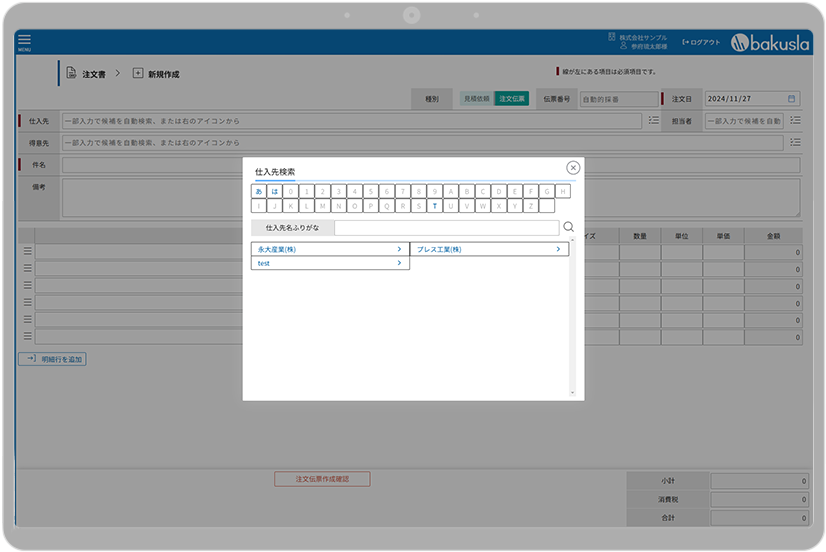Select the 見積依頼 type toggle
The height and width of the screenshot is (552, 826).
click(476, 99)
